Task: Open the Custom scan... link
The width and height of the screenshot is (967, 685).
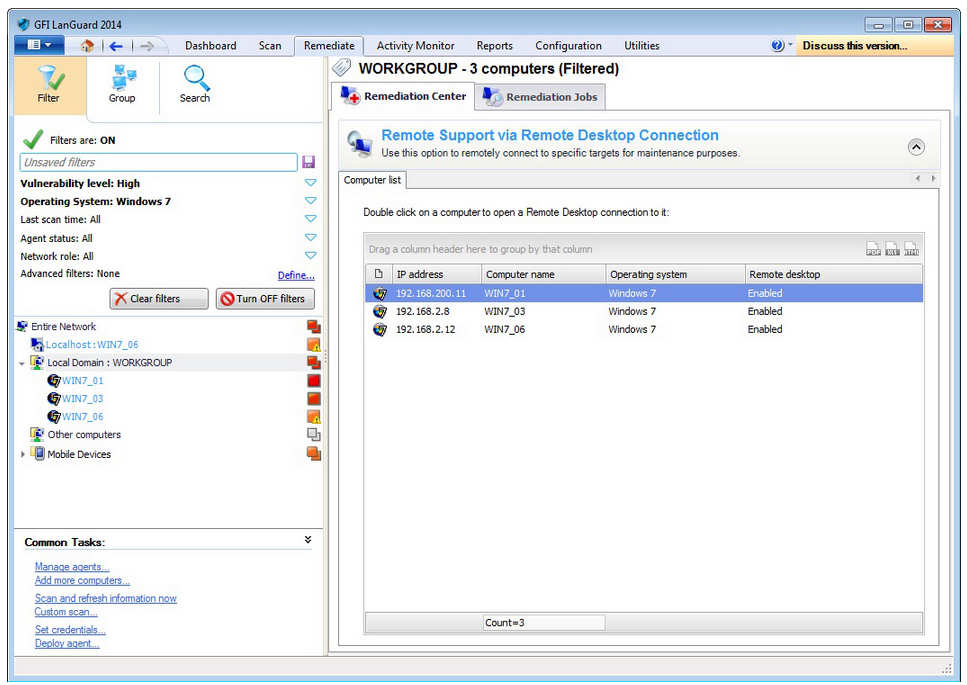Action: point(66,612)
